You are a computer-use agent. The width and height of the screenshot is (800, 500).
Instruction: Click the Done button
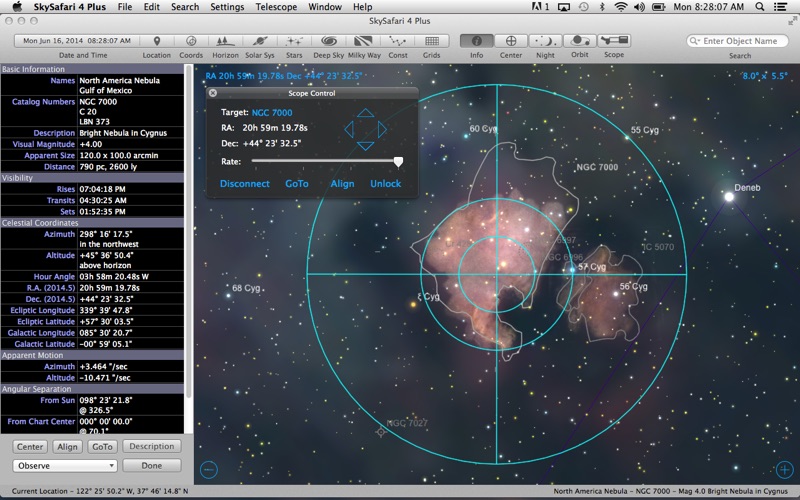(x=152, y=465)
